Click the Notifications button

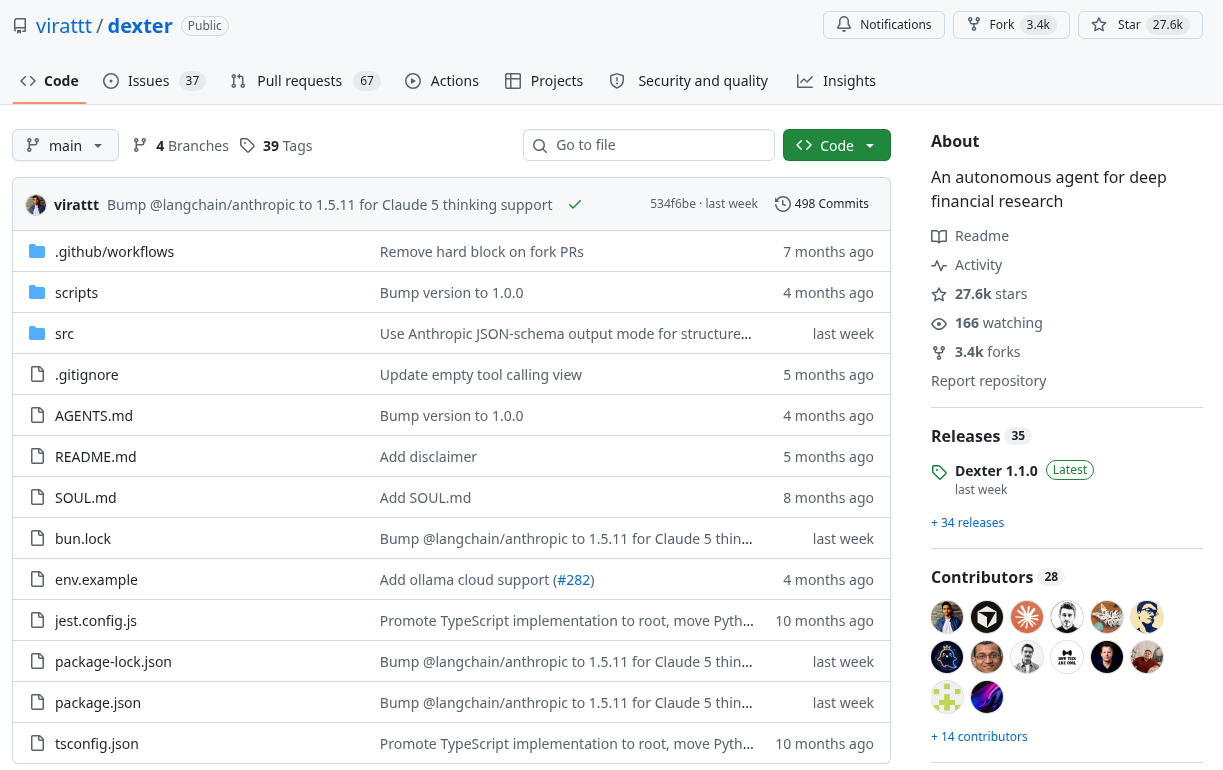[884, 25]
